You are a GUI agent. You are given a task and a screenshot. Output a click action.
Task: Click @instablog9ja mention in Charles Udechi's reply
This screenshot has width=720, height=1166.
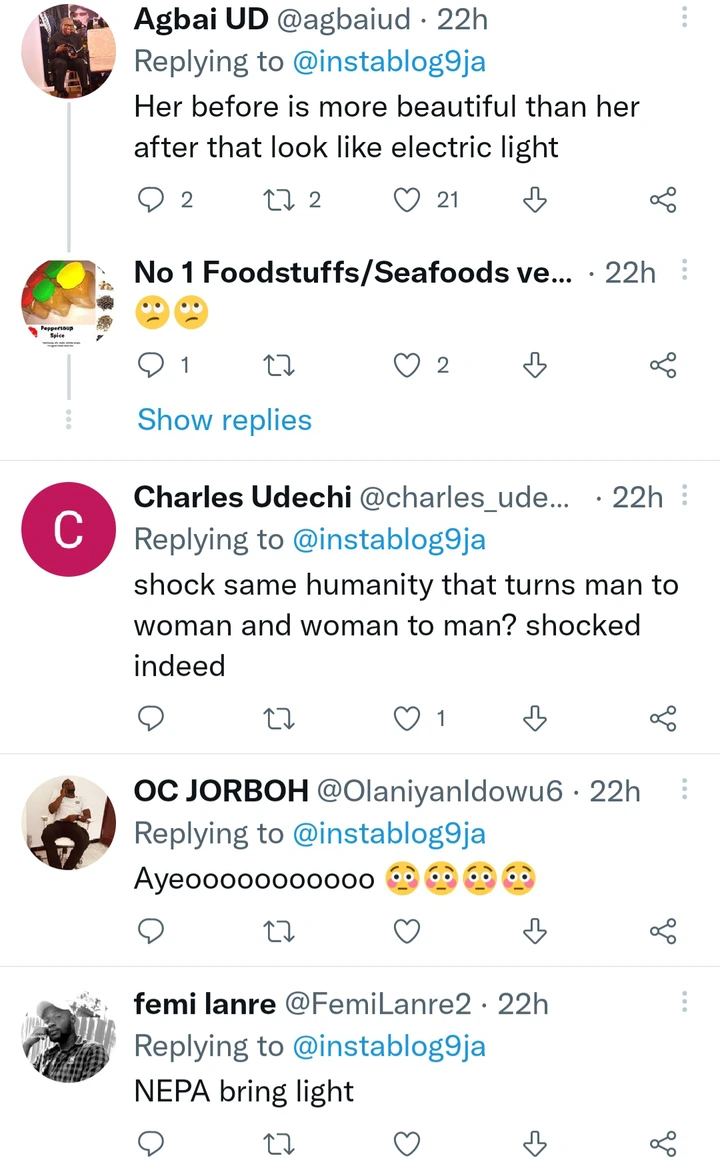point(389,539)
